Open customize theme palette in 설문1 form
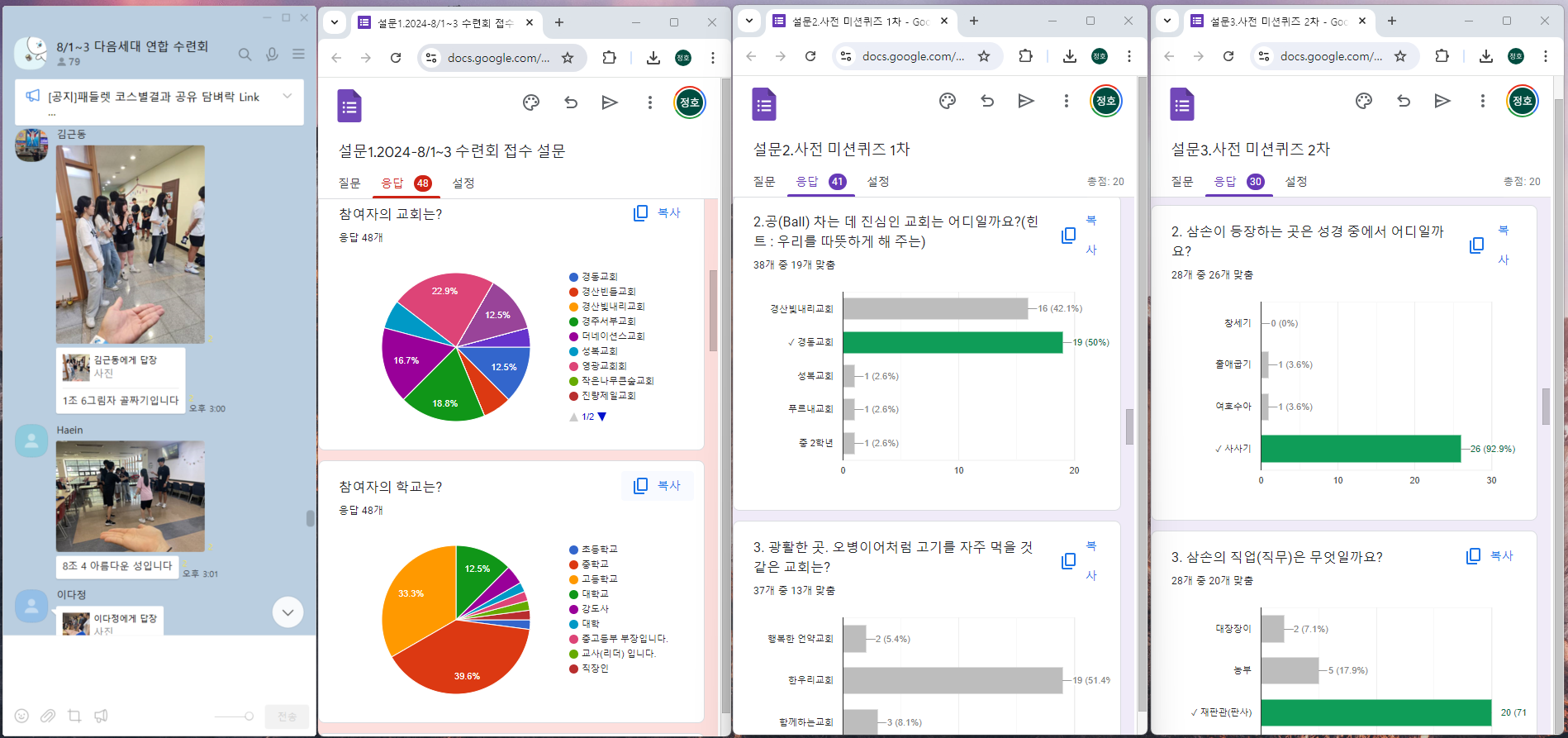Screen dimensions: 1568x738 [531, 102]
